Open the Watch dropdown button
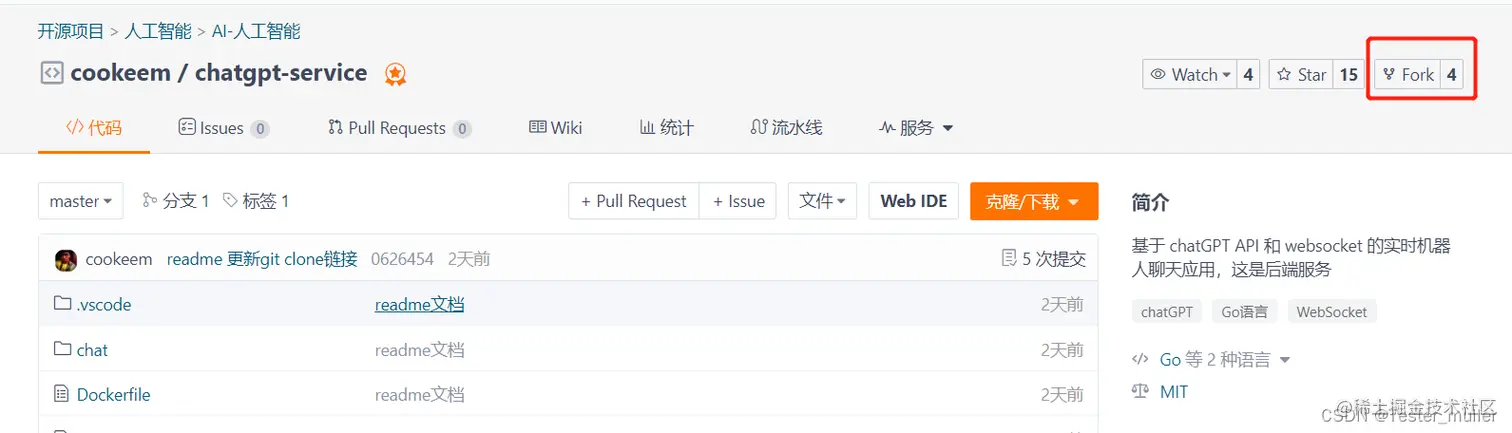 pos(1190,74)
